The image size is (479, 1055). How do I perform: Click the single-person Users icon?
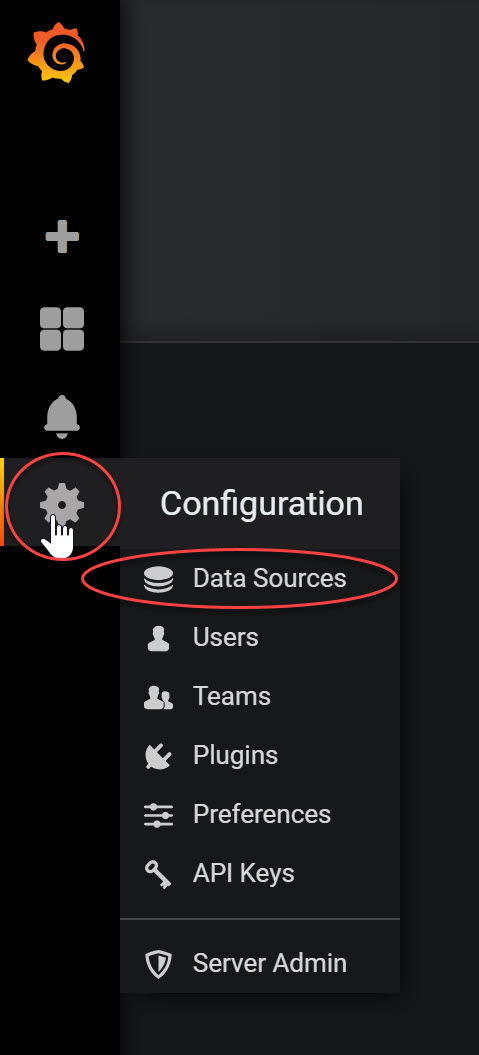158,638
